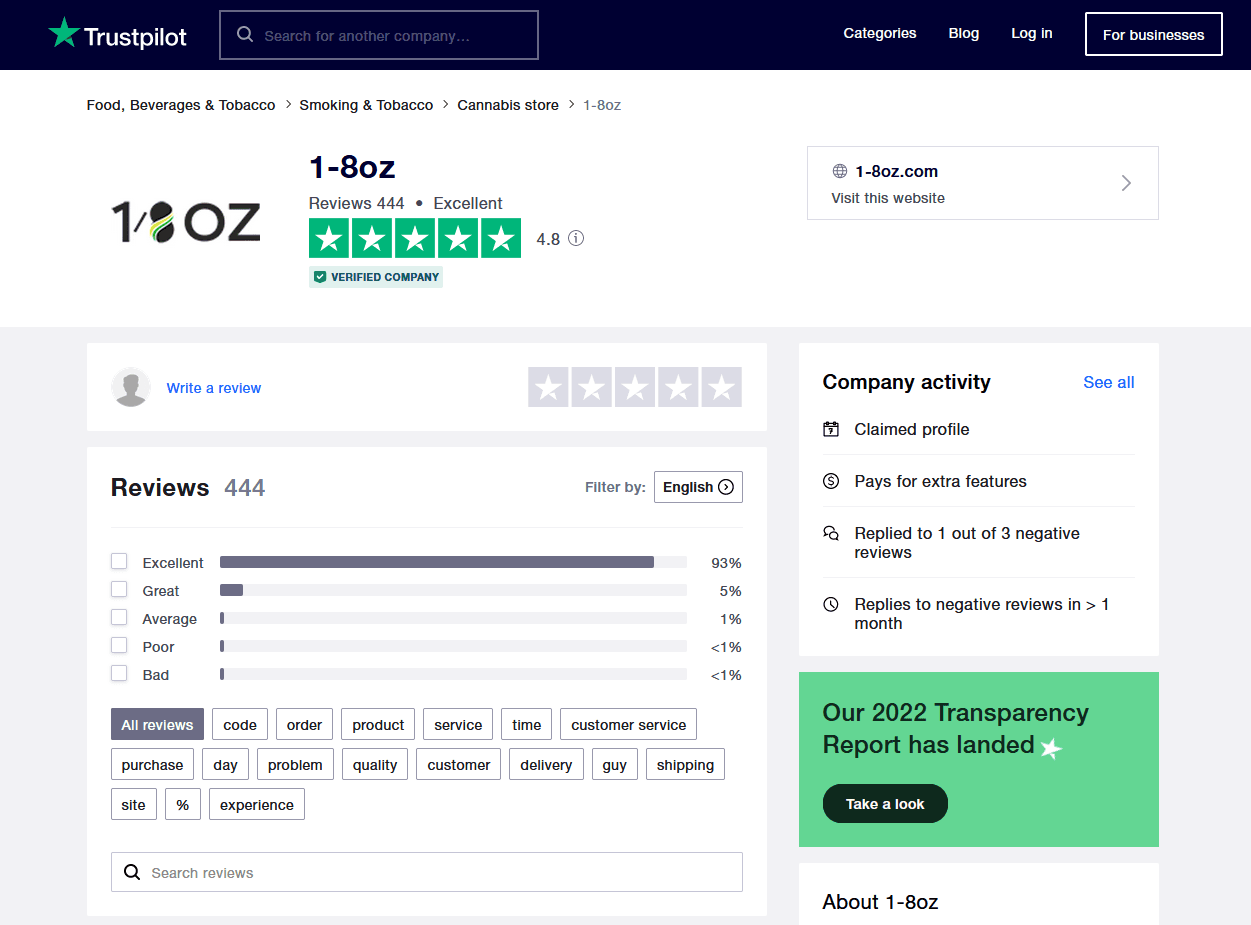Open the Categories menu in header
Screen dimensions: 1251x925
(x=879, y=33)
